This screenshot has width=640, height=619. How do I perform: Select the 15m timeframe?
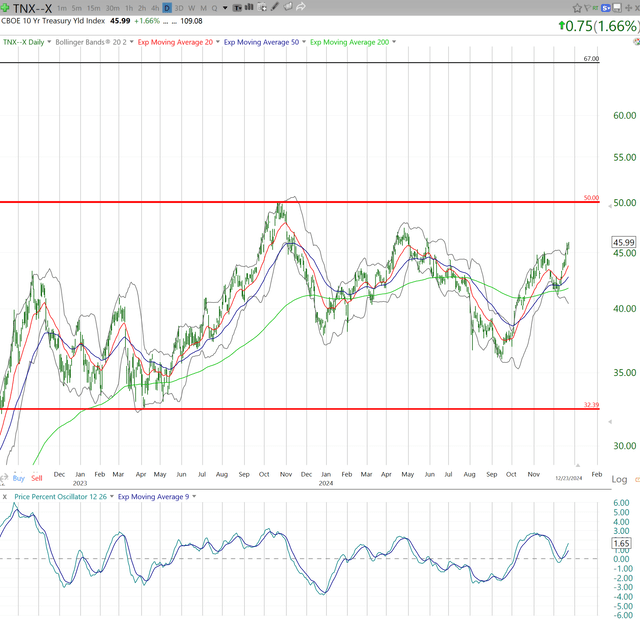pyautogui.click(x=93, y=8)
